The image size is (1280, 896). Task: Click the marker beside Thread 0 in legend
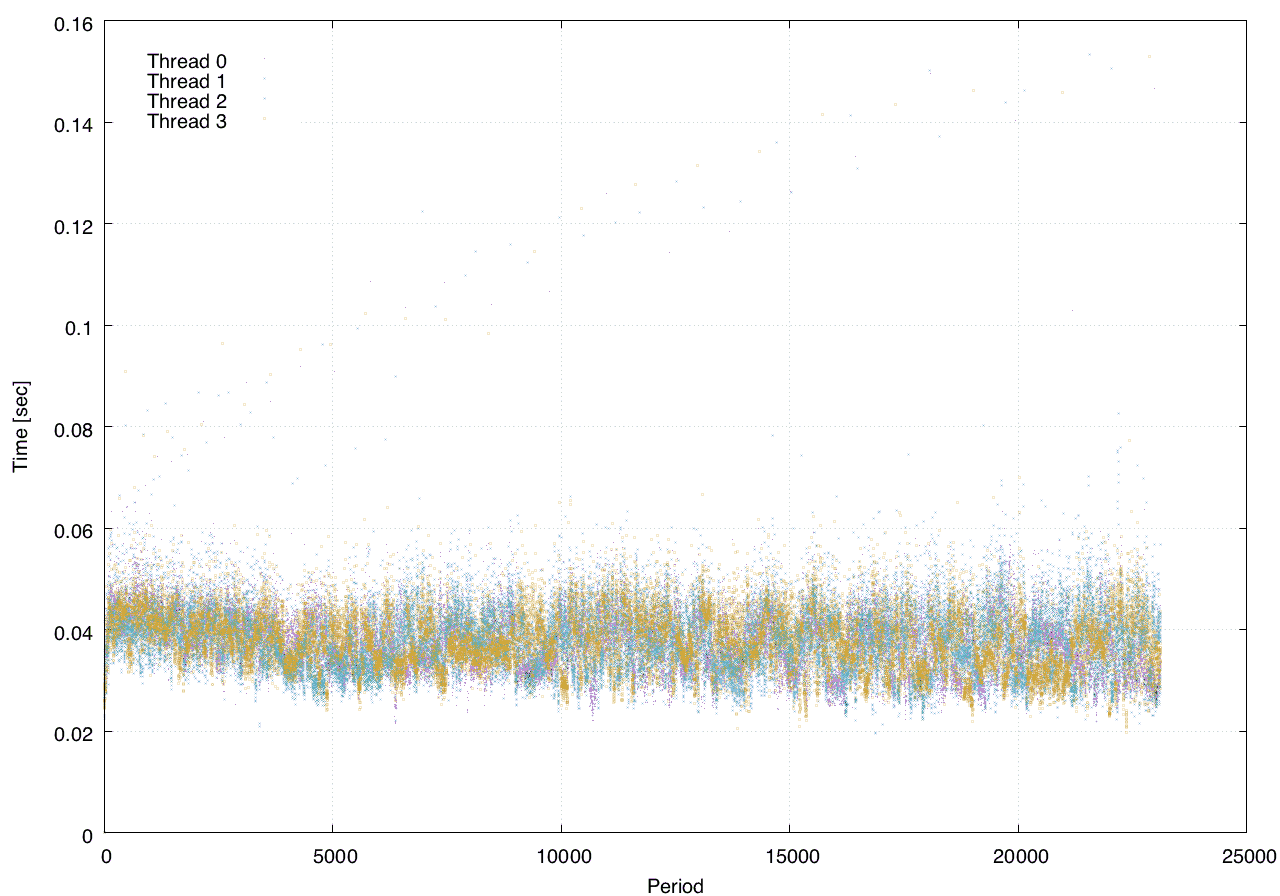(264, 61)
